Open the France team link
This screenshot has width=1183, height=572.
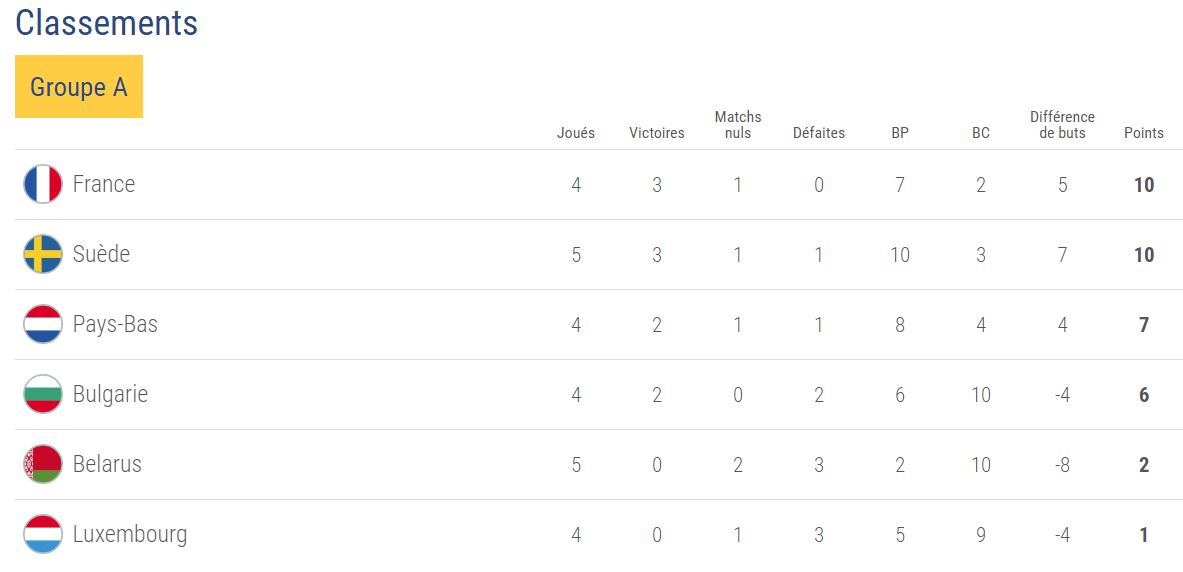click(x=104, y=184)
